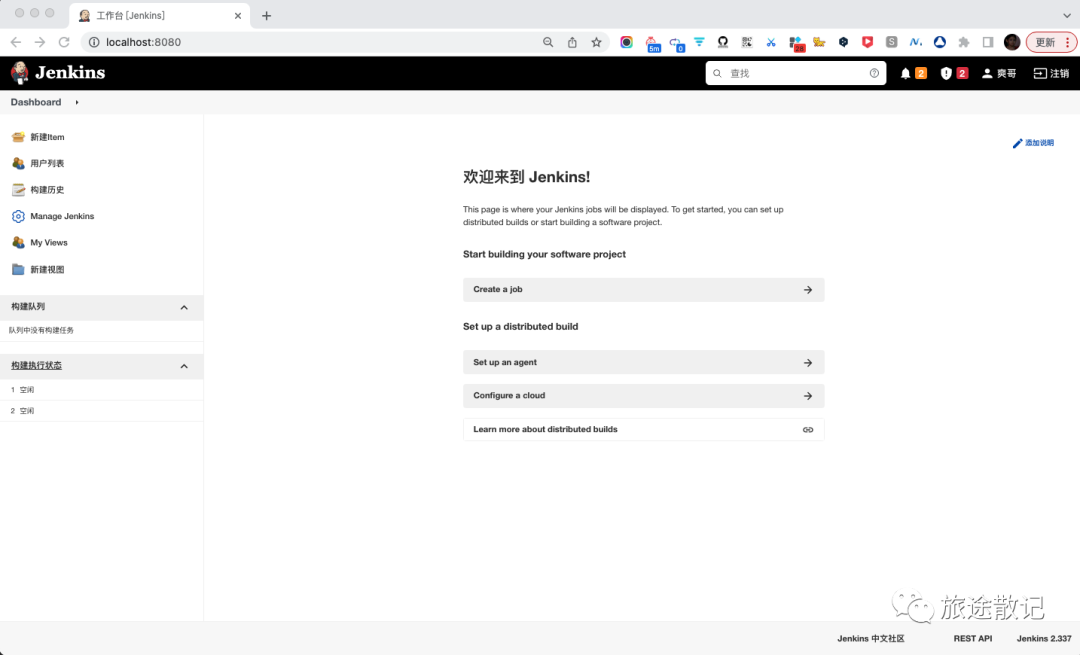Open 构建历史 in the sidebar
The height and width of the screenshot is (655, 1080).
(x=48, y=189)
